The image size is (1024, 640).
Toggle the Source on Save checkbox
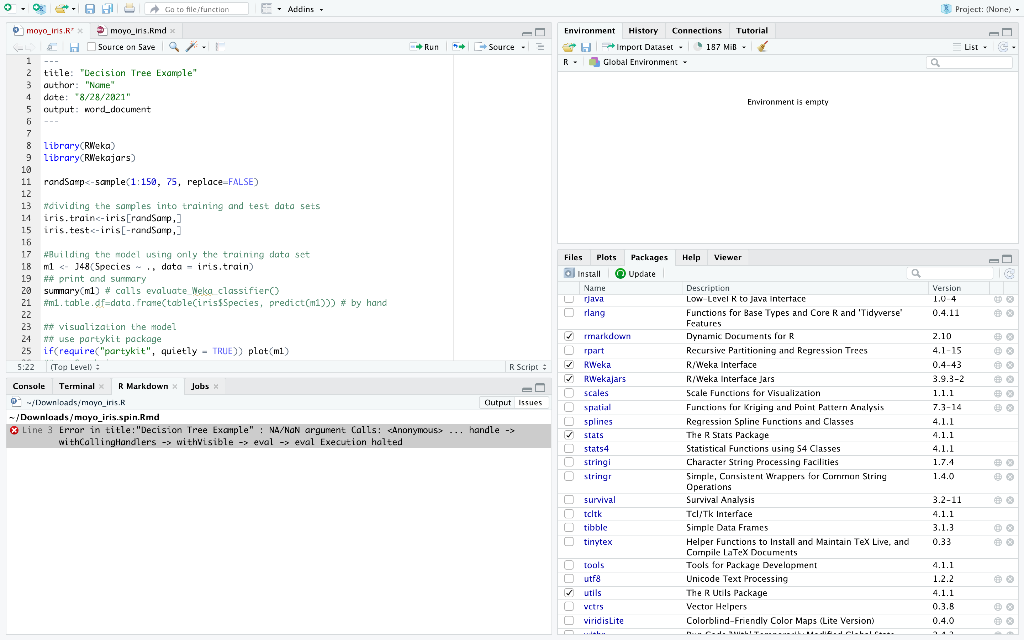pyautogui.click(x=91, y=47)
